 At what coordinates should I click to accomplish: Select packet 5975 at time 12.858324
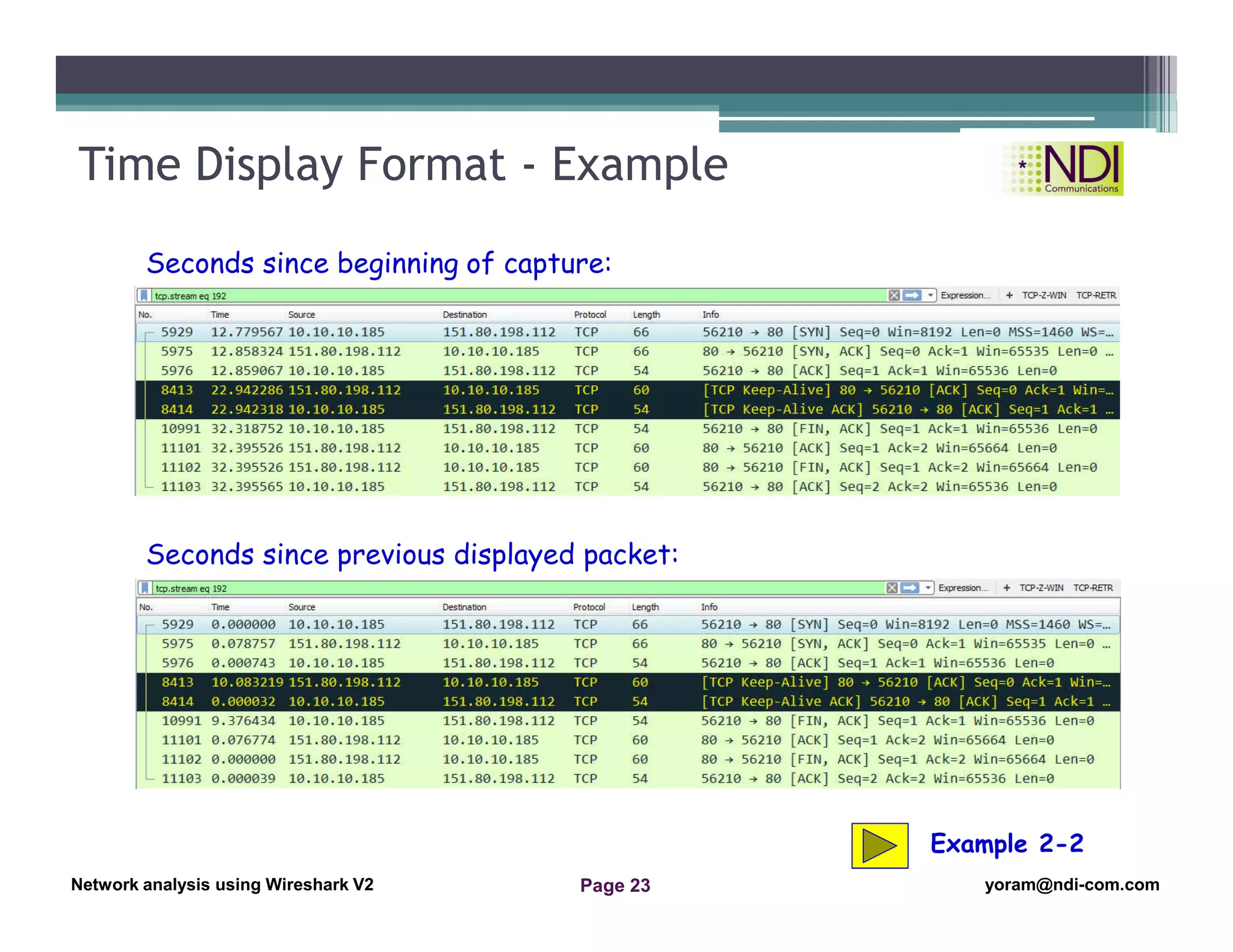coord(627,351)
